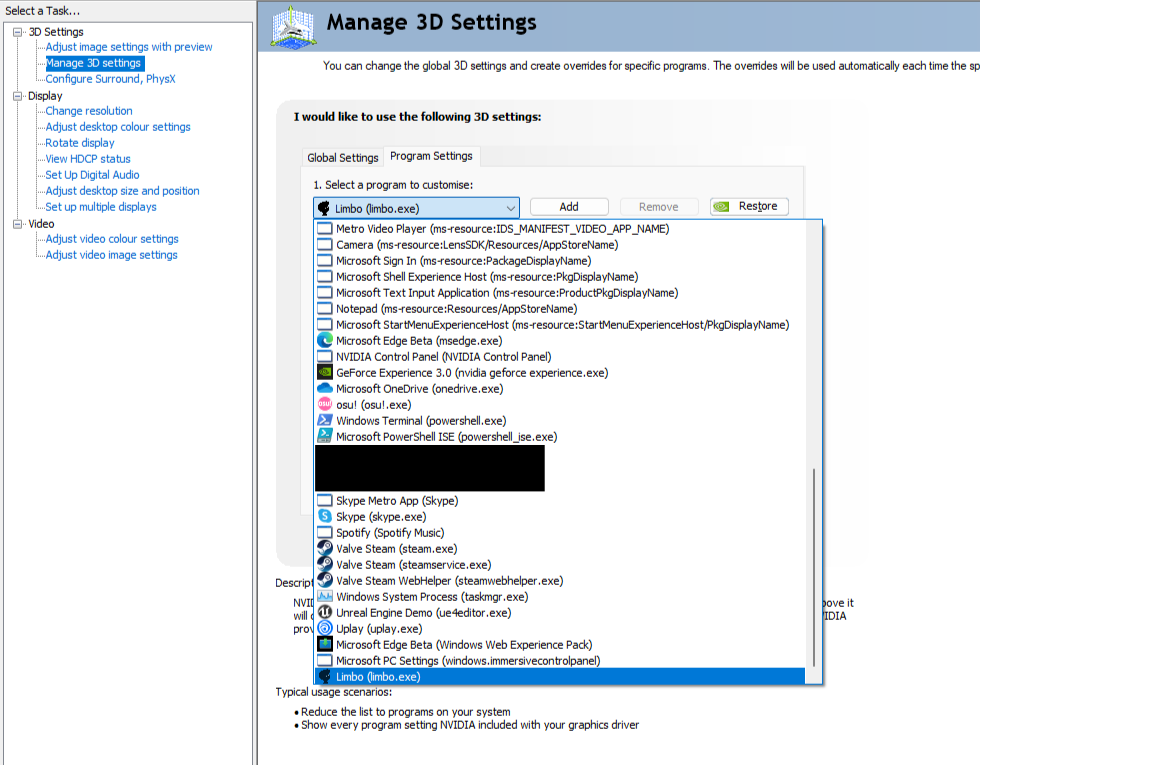
Task: Switch to the Global Settings tab
Action: click(x=342, y=158)
